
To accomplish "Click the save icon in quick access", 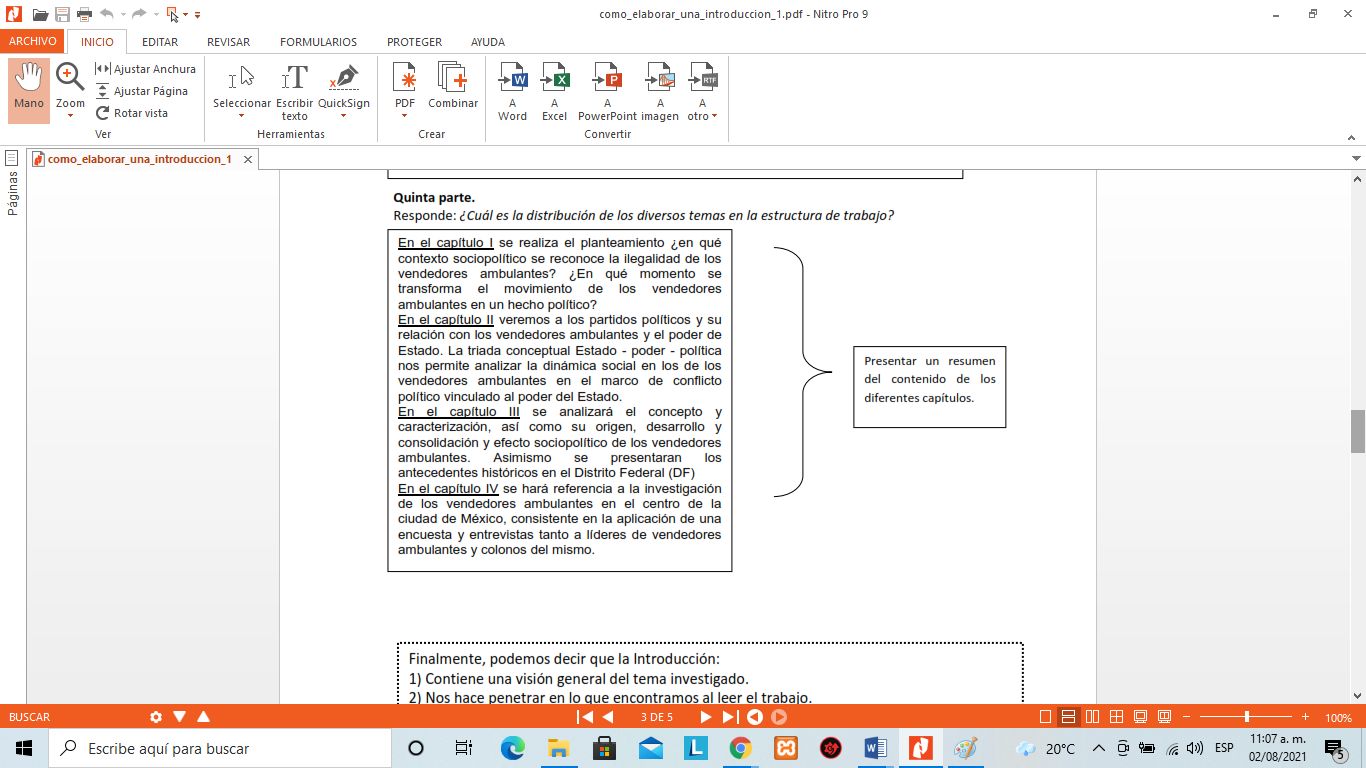I will (63, 14).
